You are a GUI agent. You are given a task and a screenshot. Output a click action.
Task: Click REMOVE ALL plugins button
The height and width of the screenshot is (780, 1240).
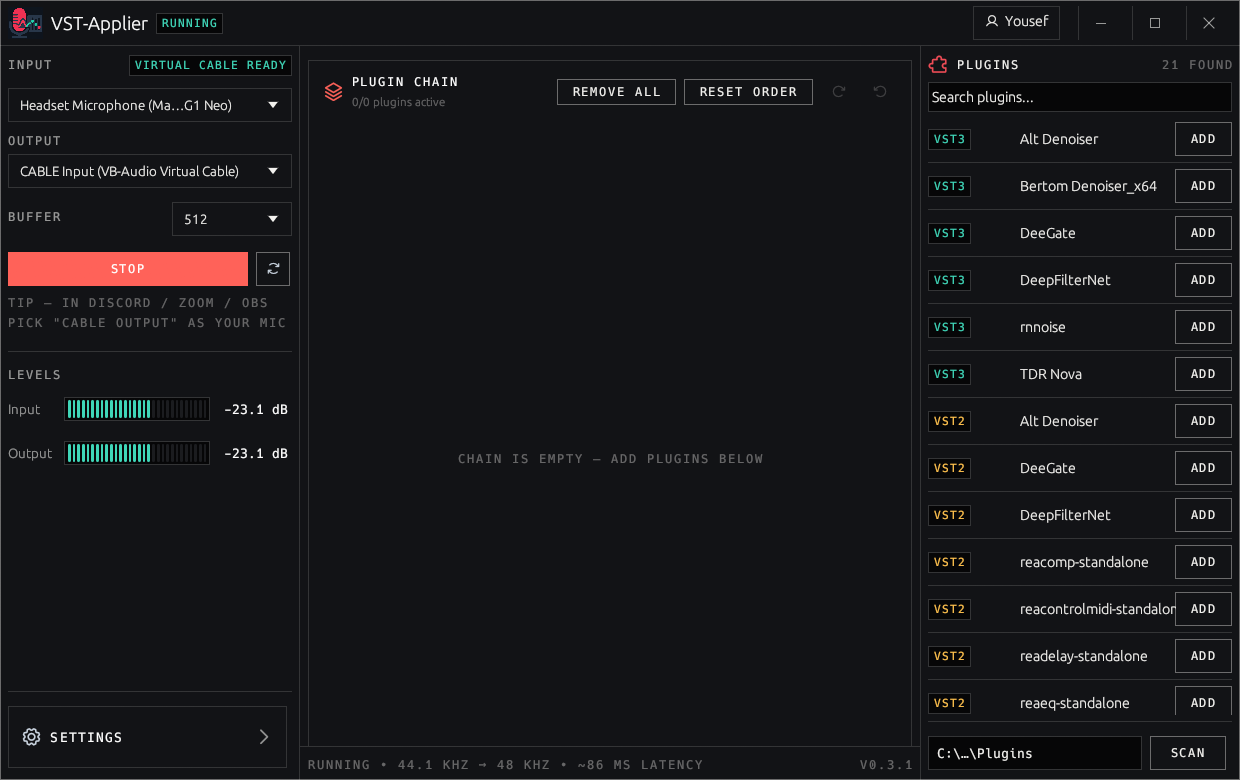(x=616, y=92)
